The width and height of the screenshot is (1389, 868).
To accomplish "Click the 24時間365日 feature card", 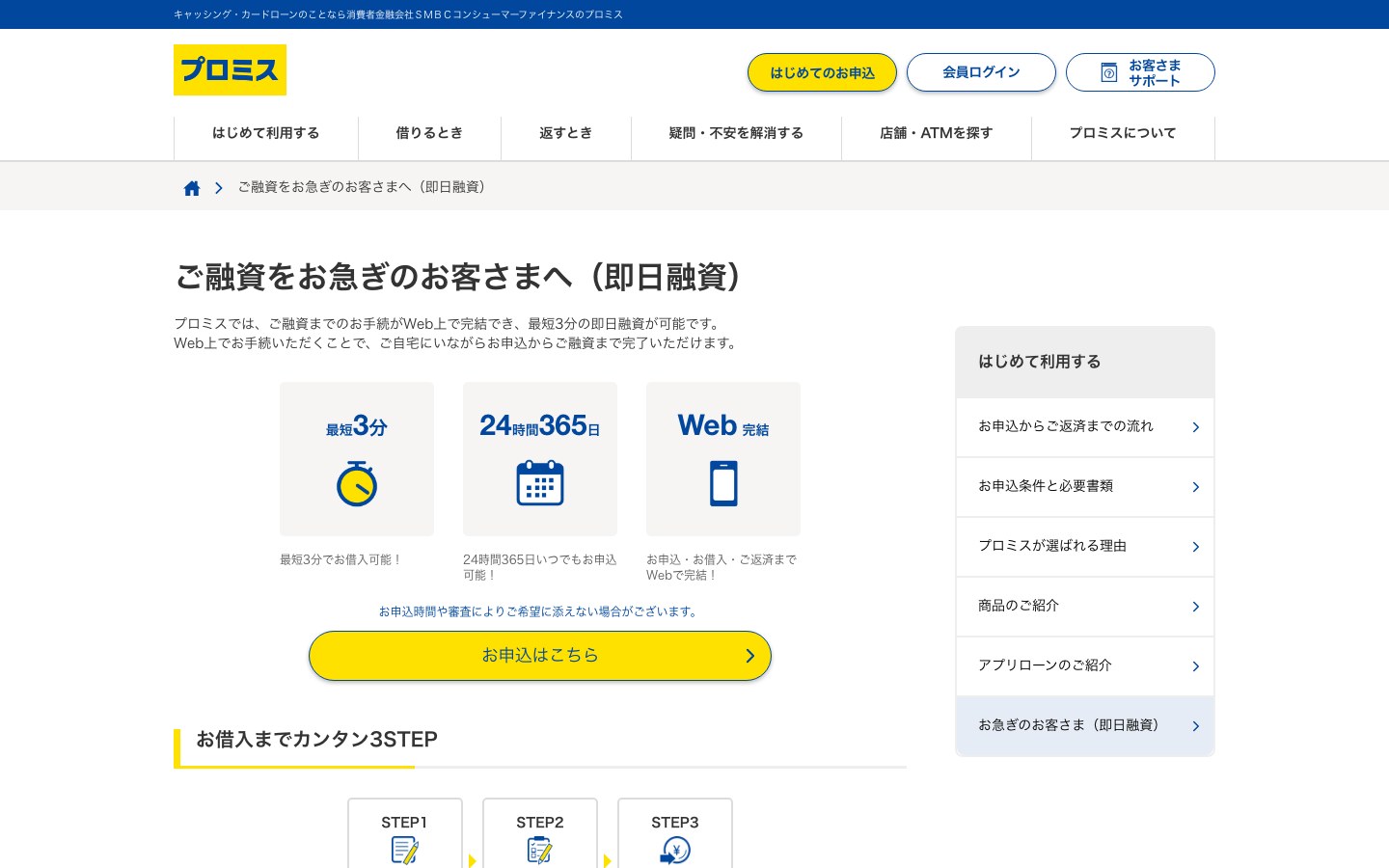I will click(x=540, y=459).
